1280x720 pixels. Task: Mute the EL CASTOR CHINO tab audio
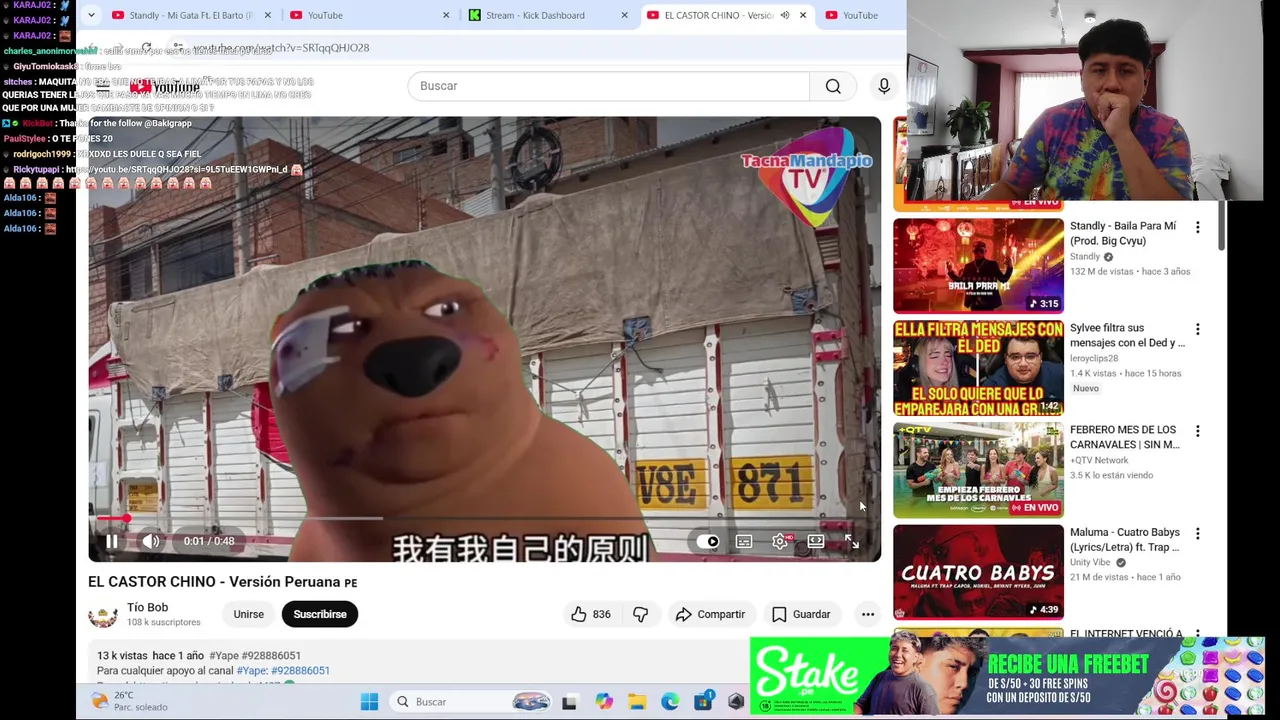pyautogui.click(x=784, y=15)
